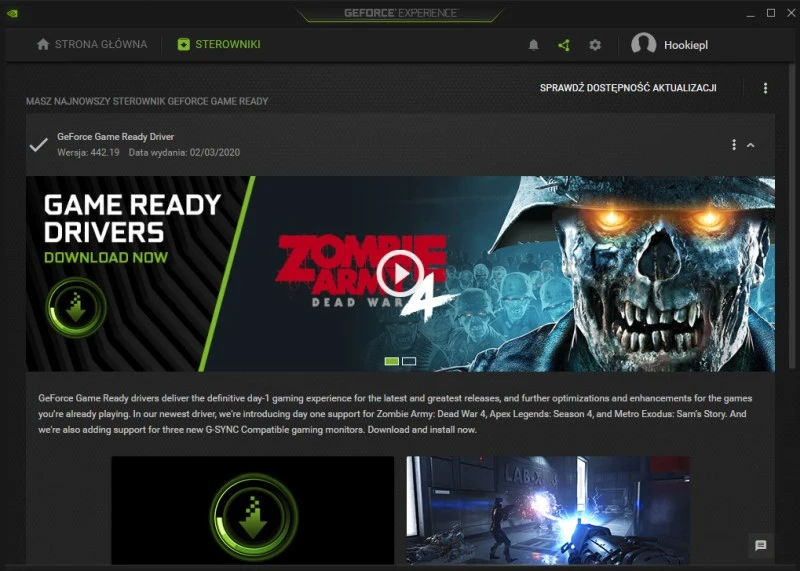Open settings via the gear icon
Screen dimensions: 800x571
595,45
